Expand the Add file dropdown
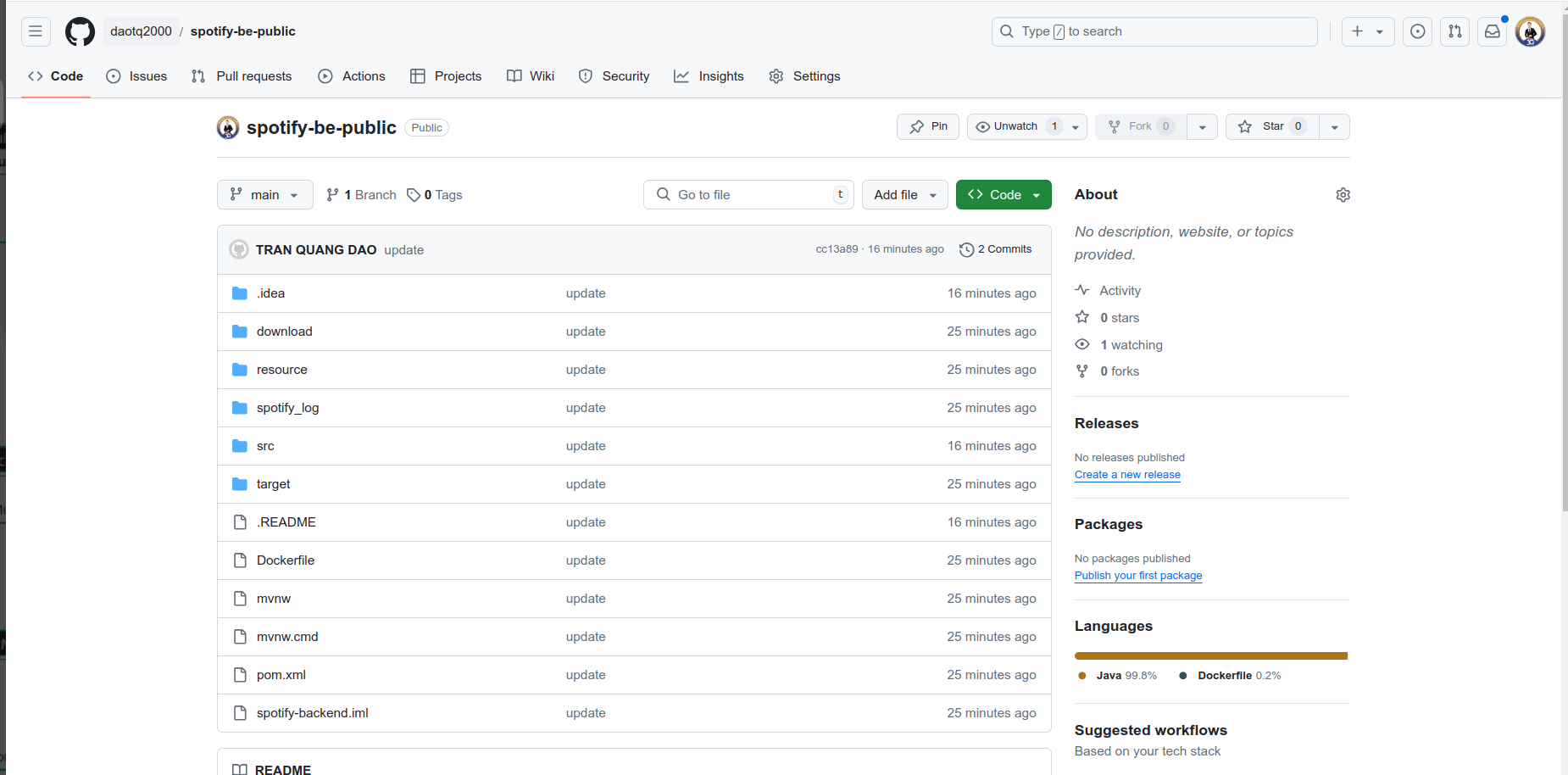The image size is (1568, 775). (x=905, y=195)
